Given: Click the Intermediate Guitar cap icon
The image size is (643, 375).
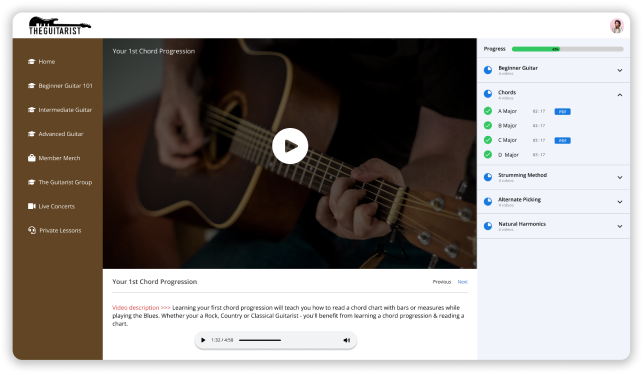Looking at the screenshot, I should point(31,110).
